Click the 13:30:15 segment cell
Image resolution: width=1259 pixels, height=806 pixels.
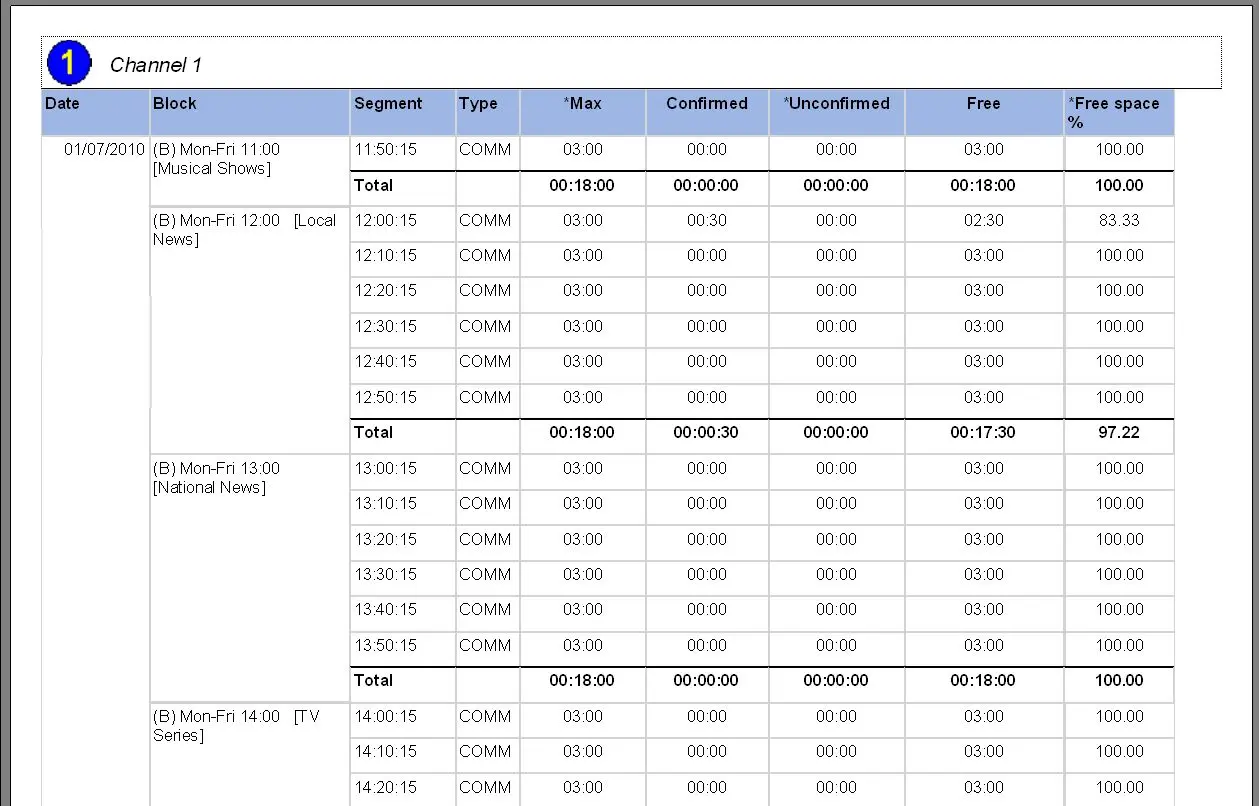[x=385, y=575]
